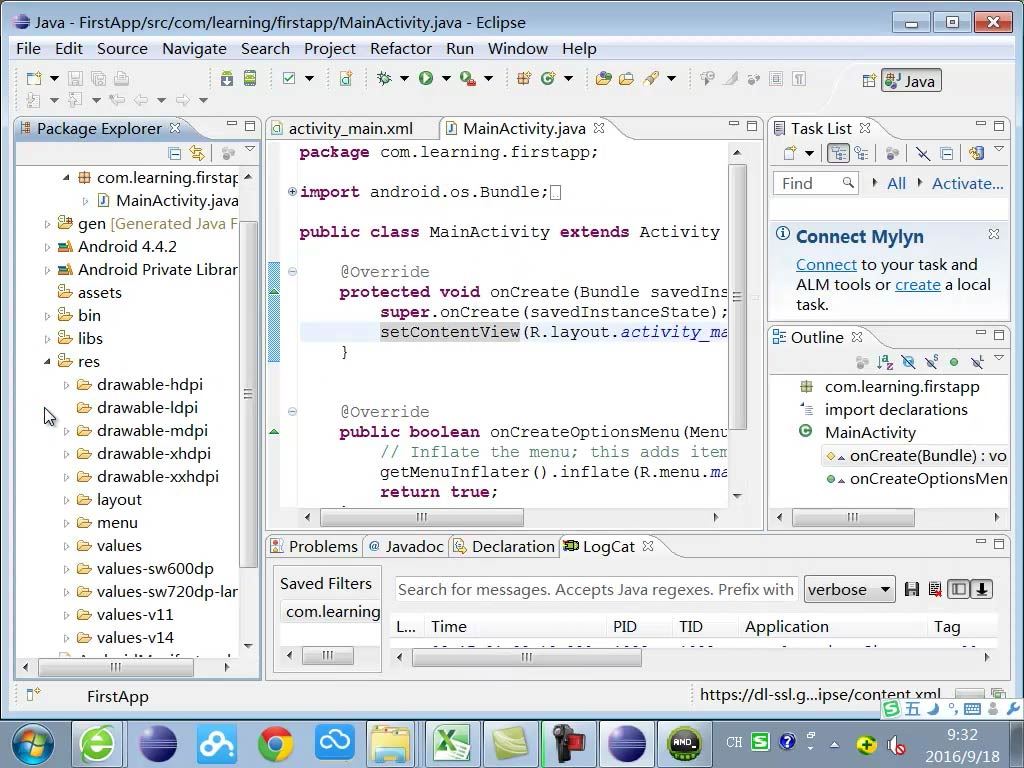The image size is (1024, 768).
Task: Click the New Java Class icon
Action: pyautogui.click(x=547, y=79)
